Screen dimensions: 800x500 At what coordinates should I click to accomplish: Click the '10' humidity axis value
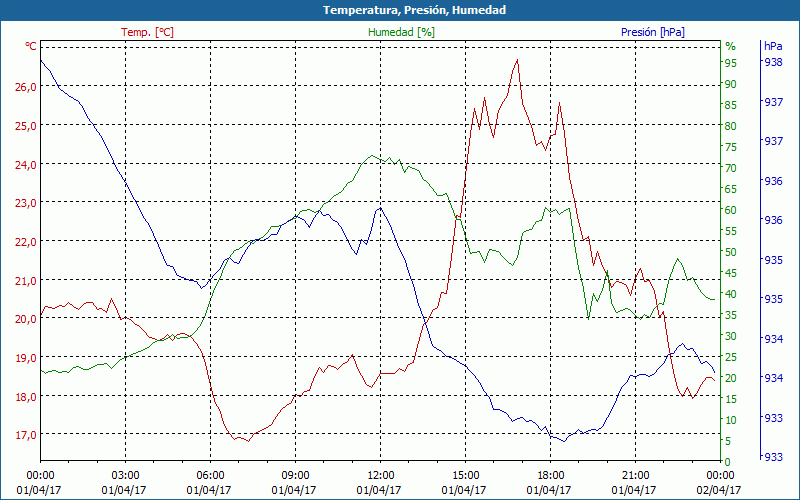click(731, 420)
